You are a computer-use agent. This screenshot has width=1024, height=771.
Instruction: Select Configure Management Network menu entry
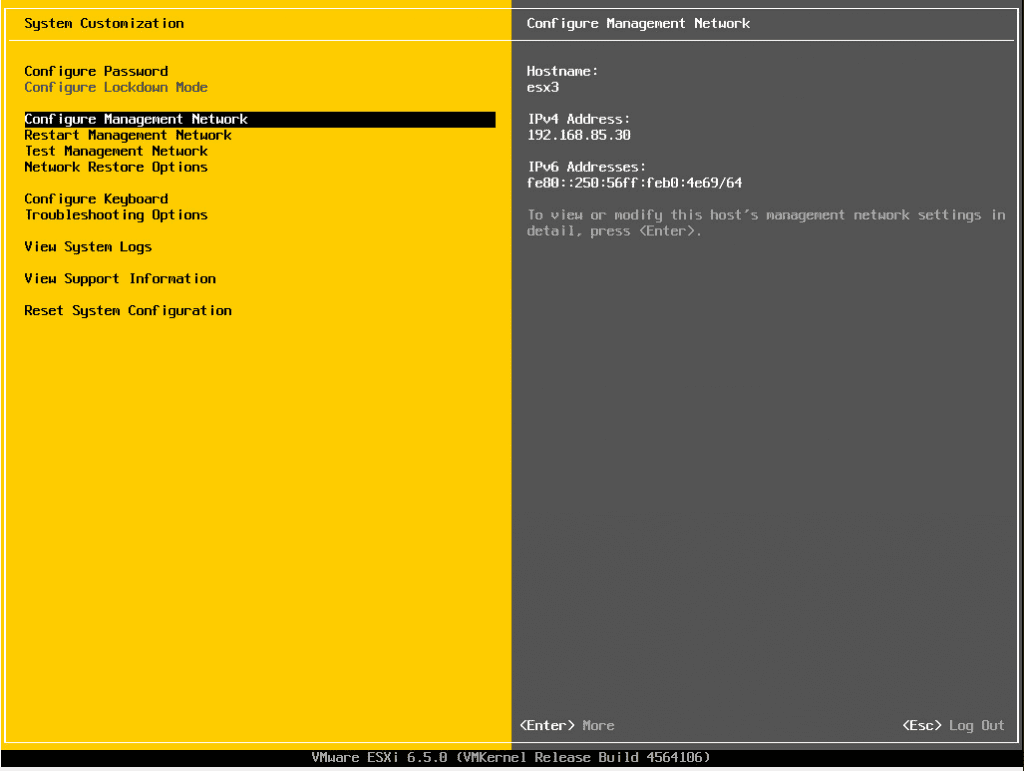(135, 119)
